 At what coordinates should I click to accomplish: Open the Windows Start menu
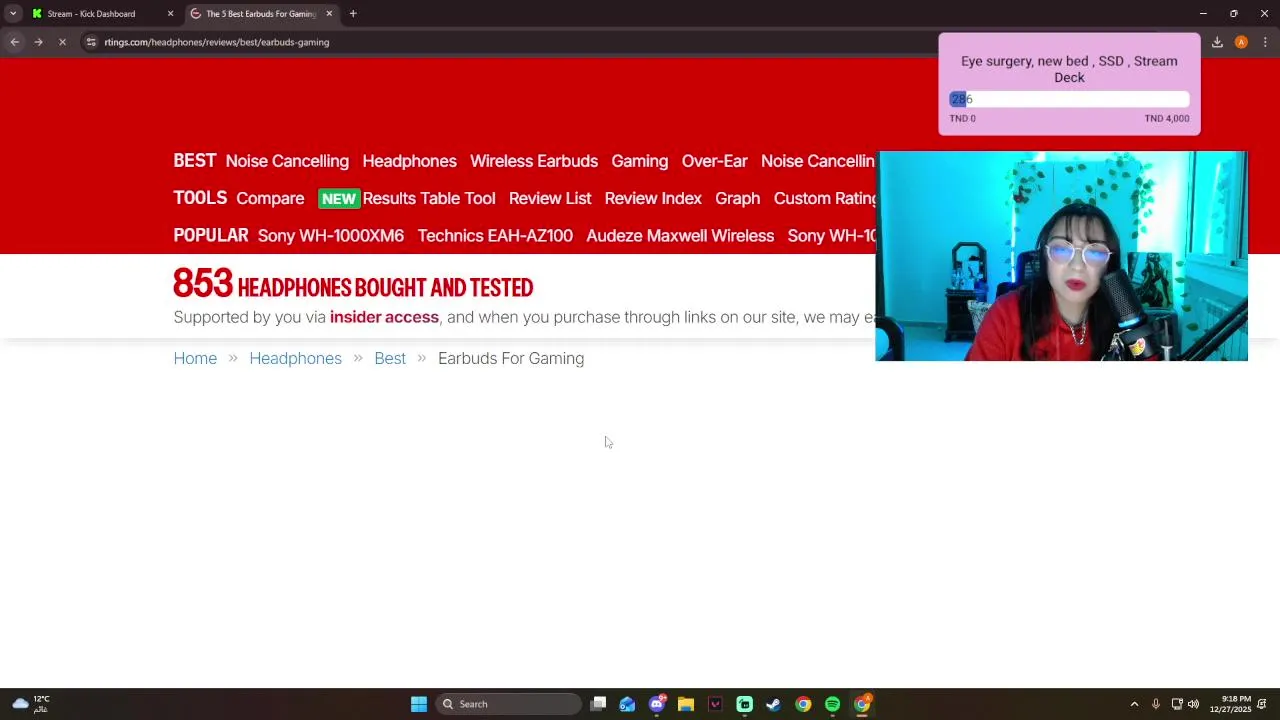click(x=419, y=704)
